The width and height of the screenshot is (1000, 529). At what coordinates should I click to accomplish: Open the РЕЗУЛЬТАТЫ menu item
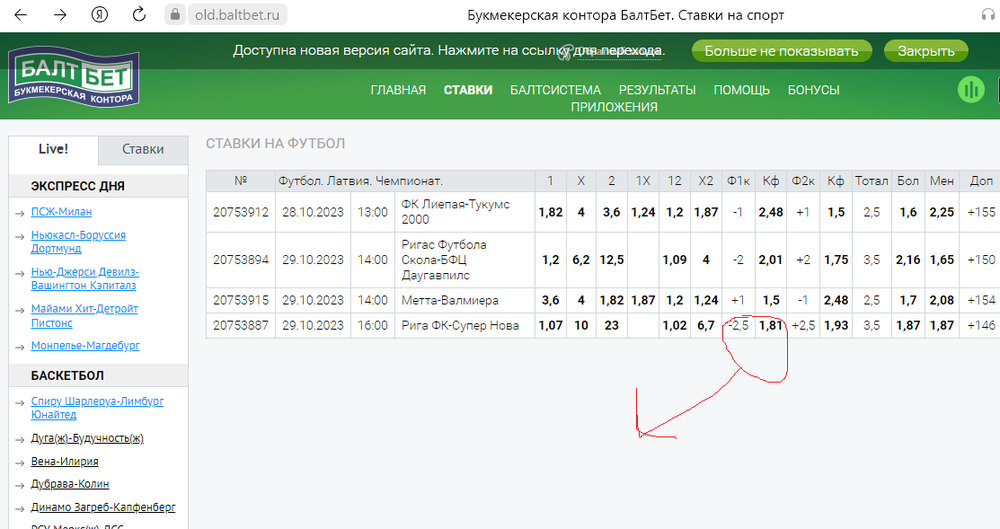[657, 89]
